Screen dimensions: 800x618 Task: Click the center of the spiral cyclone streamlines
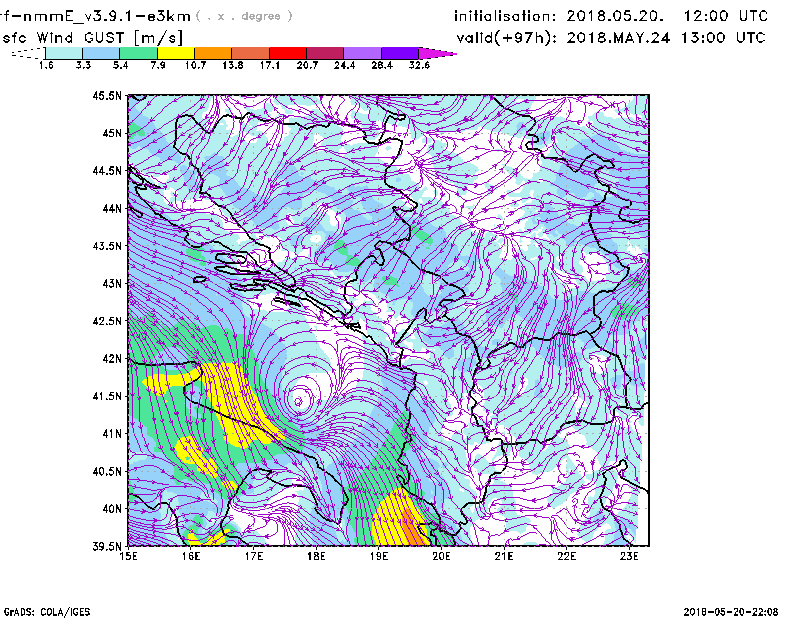(299, 401)
